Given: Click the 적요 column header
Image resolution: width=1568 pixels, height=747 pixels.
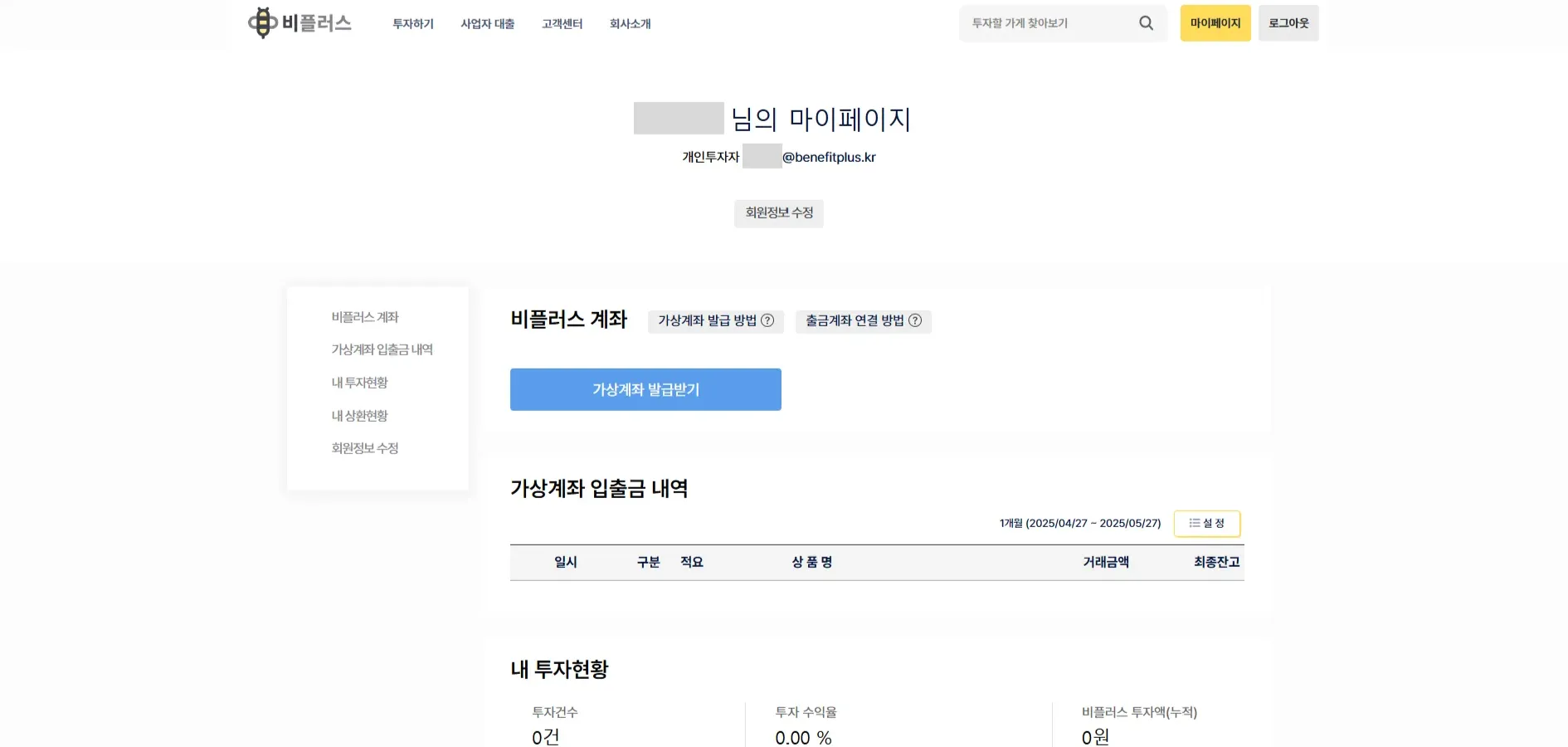Looking at the screenshot, I should [692, 562].
